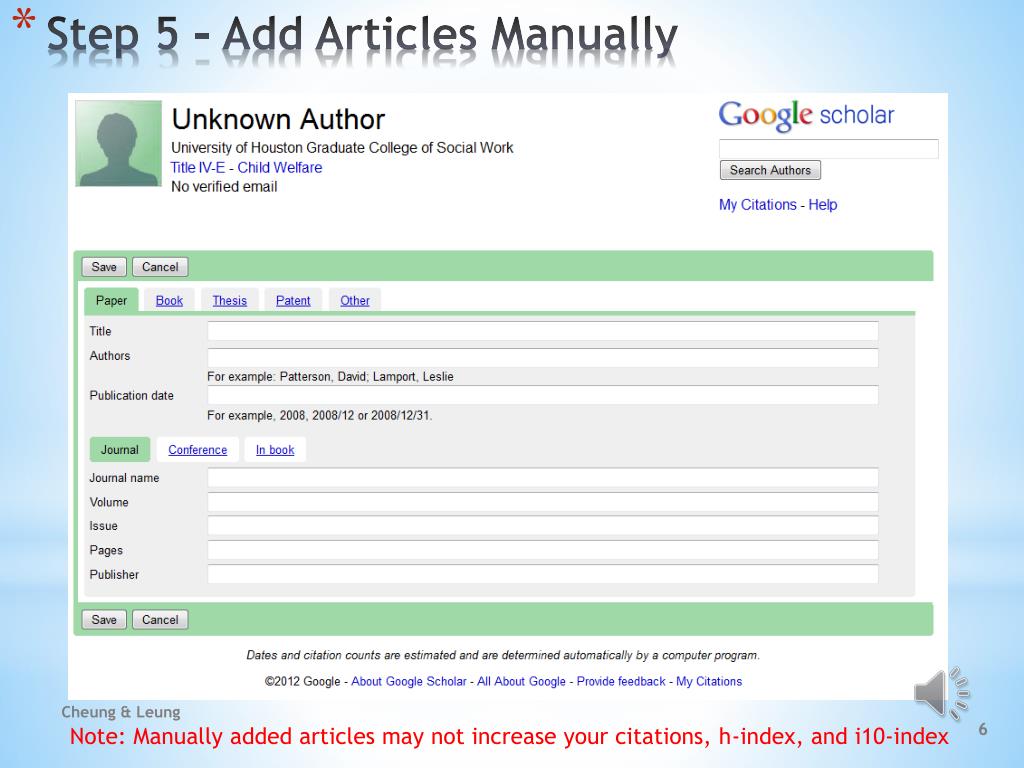The height and width of the screenshot is (768, 1024).
Task: Focus the Issue input field
Action: [543, 526]
